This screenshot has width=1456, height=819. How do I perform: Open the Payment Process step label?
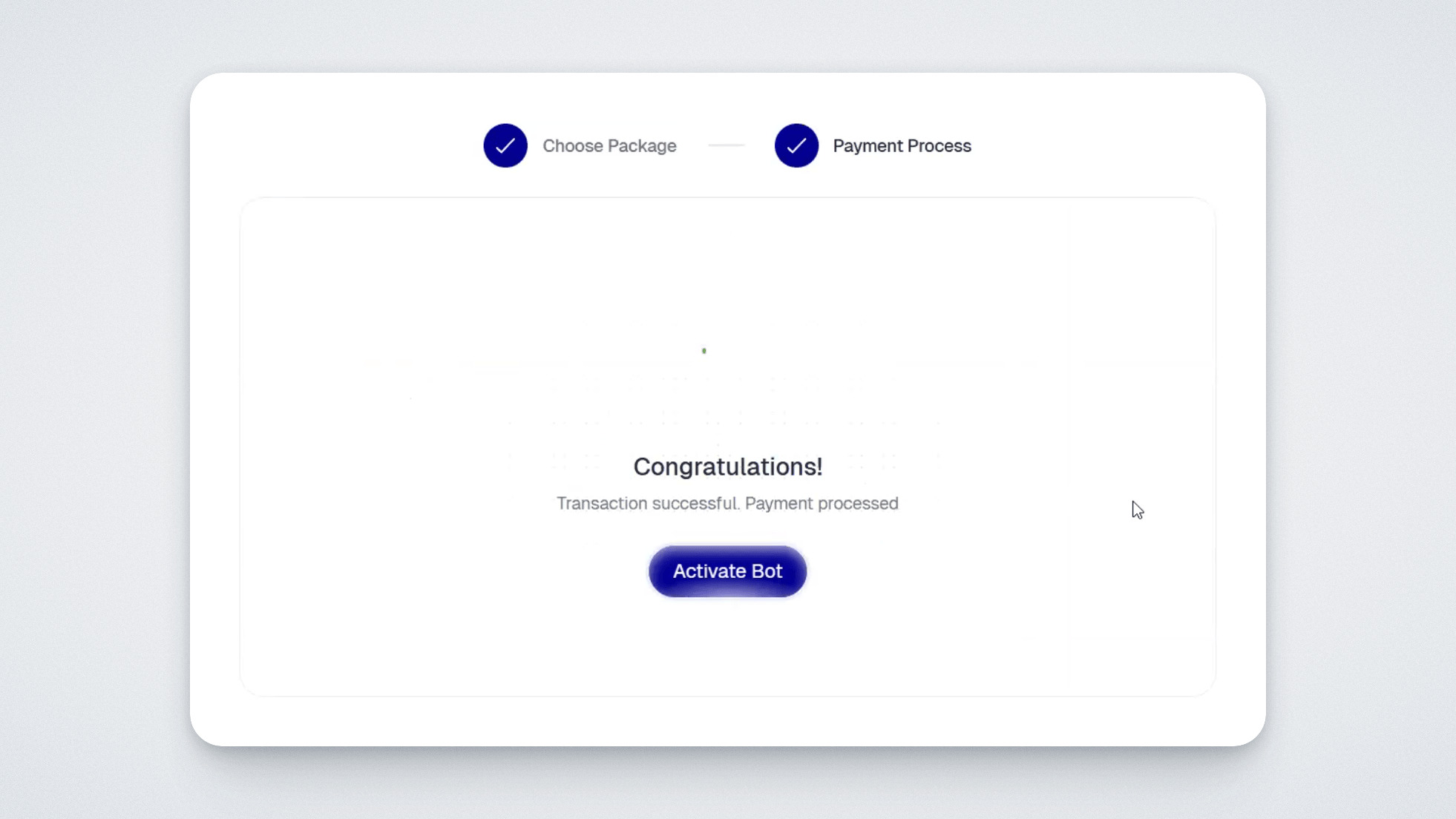pos(902,146)
